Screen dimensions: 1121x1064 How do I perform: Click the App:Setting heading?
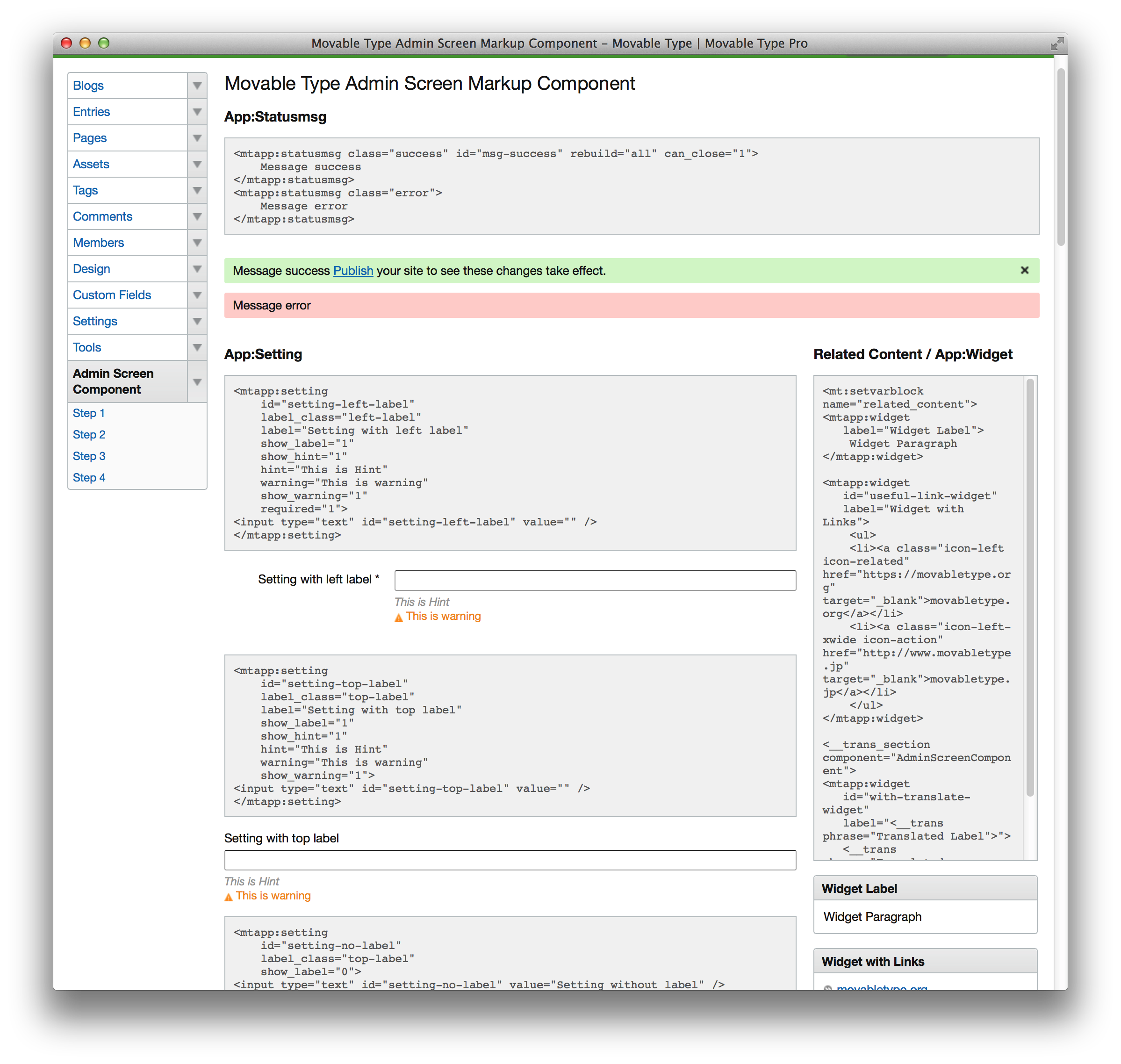point(263,354)
